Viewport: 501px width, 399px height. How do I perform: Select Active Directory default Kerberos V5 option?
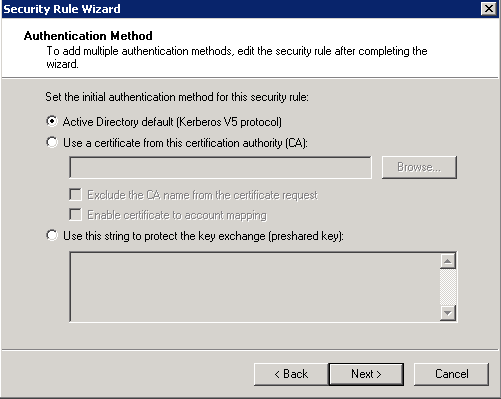[x=52, y=121]
